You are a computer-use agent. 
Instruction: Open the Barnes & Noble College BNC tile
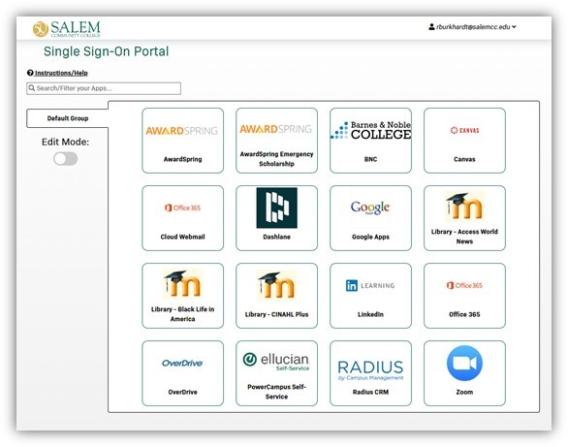[x=371, y=141]
